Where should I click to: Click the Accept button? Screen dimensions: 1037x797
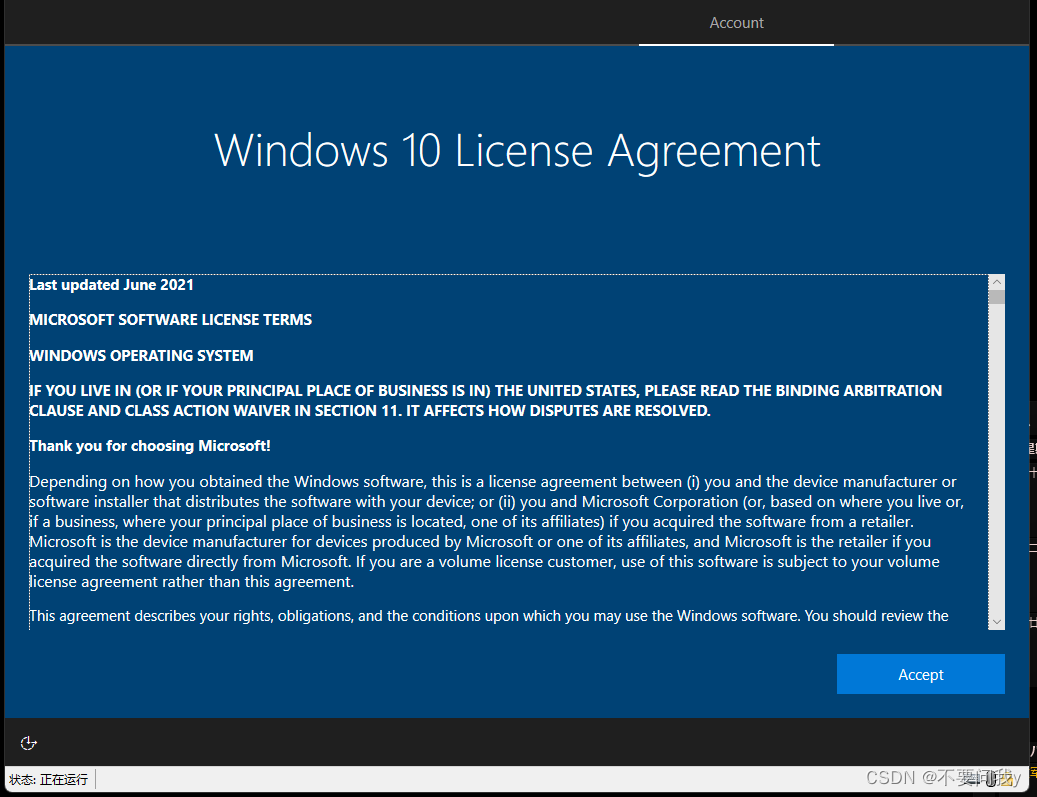coord(920,674)
